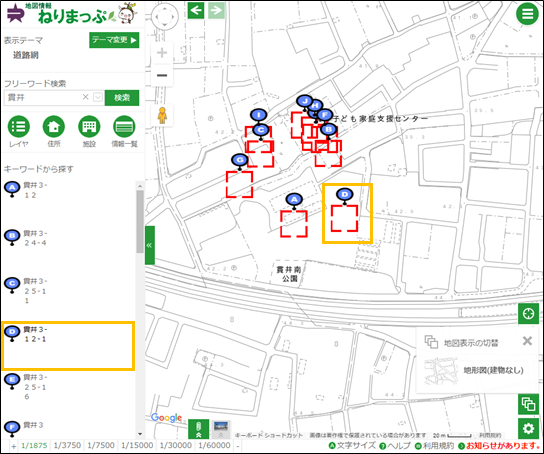The width and height of the screenshot is (544, 454).
Task: Click map marker C
Action: [261, 131]
